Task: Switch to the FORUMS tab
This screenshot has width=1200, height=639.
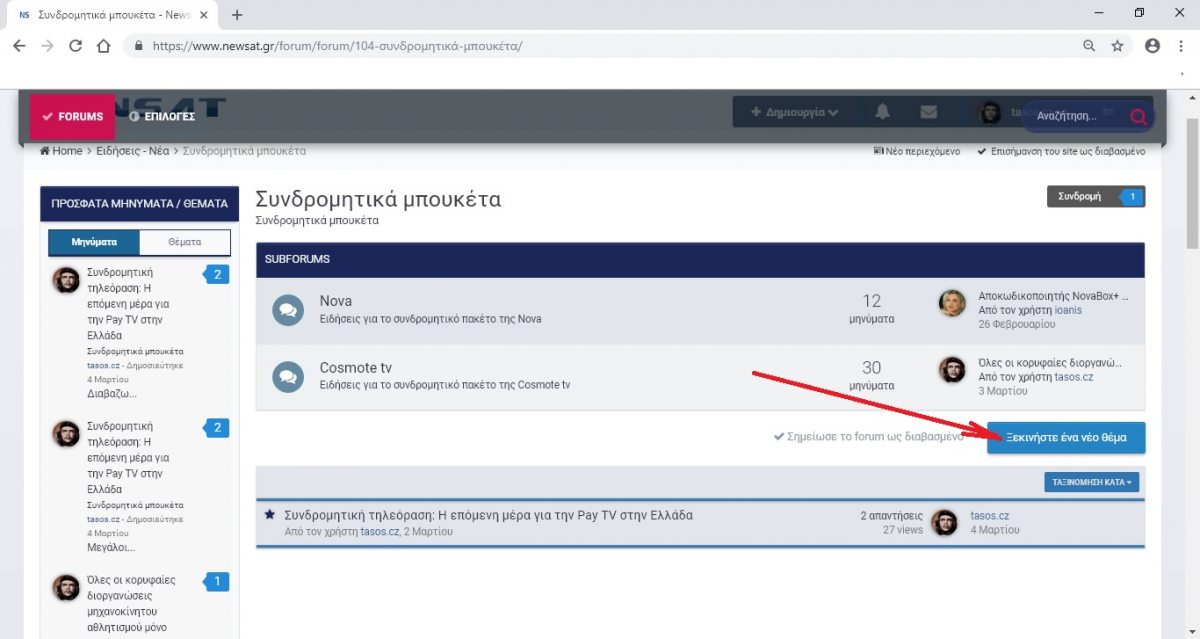Action: click(73, 116)
